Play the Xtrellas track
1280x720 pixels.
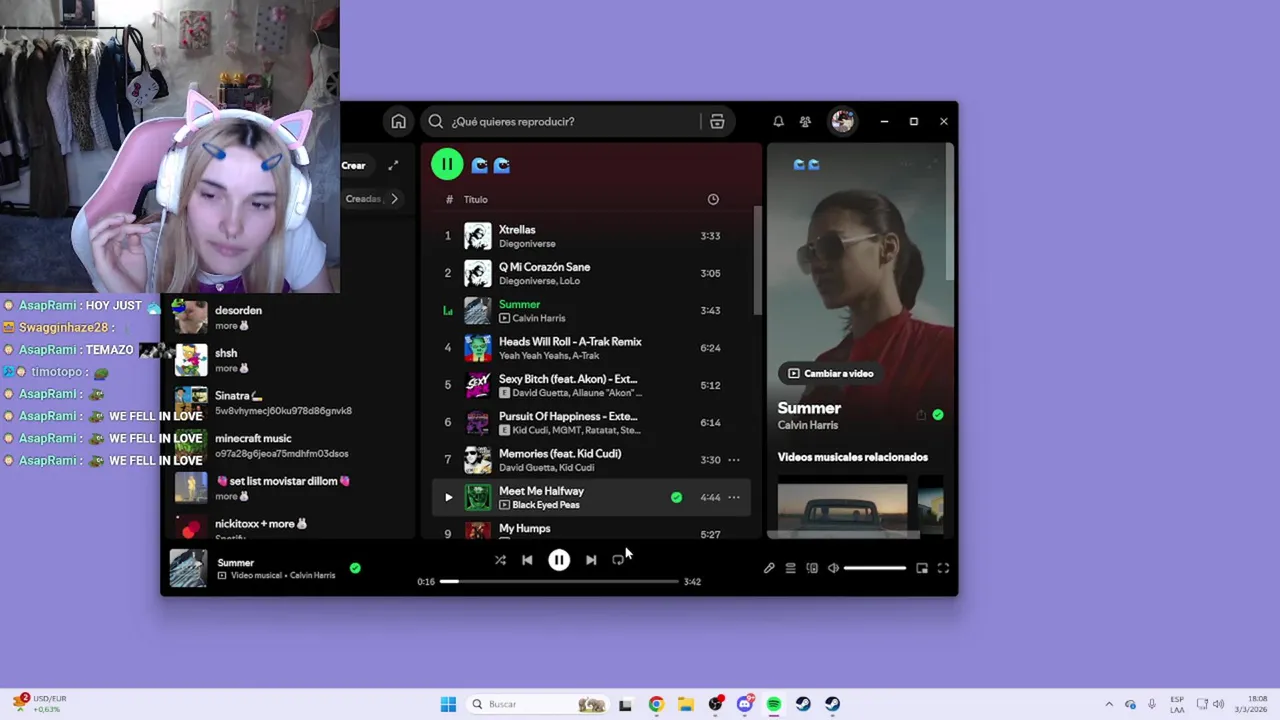[592, 236]
